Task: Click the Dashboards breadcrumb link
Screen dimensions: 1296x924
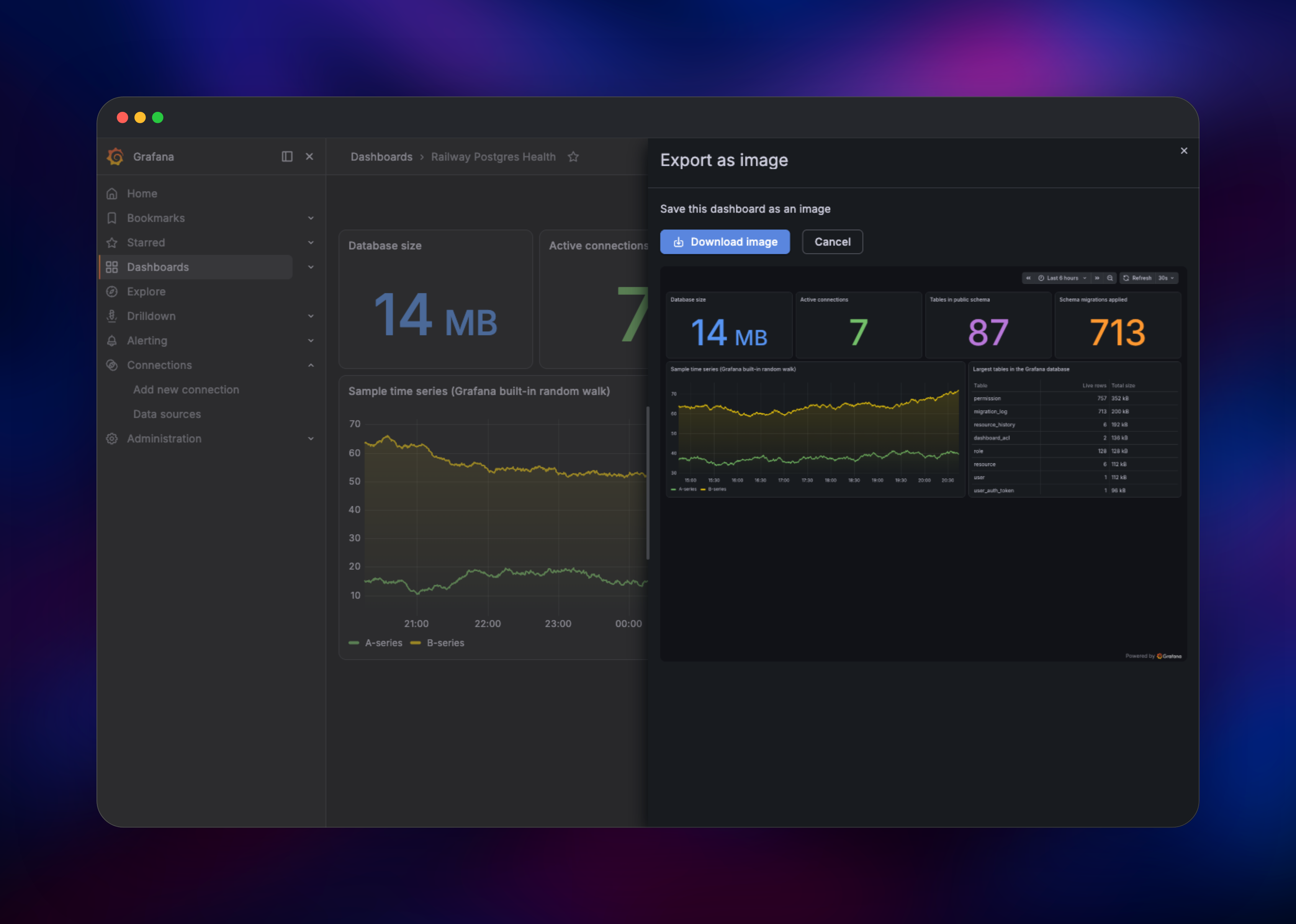Action: (381, 157)
